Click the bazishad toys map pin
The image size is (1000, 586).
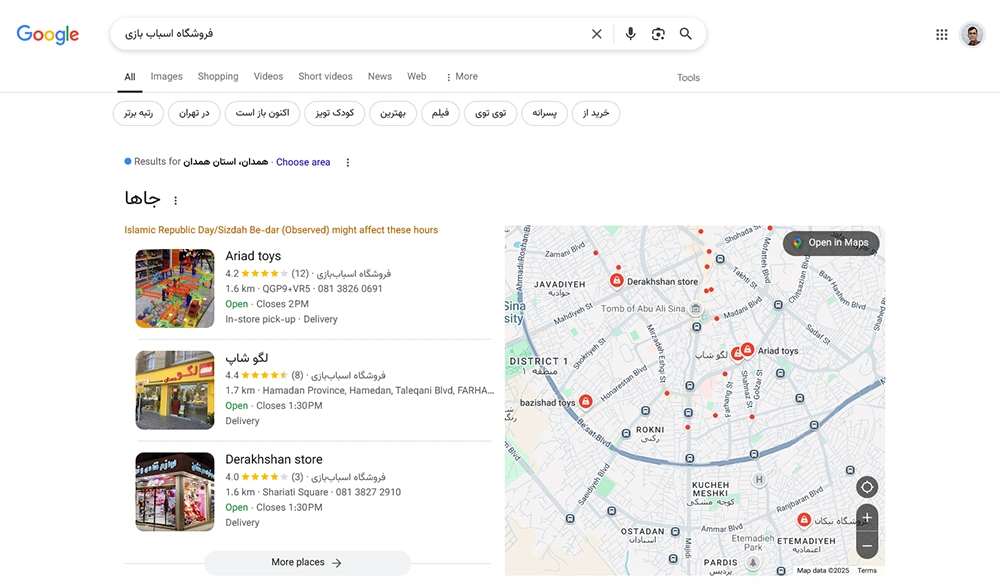click(x=585, y=401)
